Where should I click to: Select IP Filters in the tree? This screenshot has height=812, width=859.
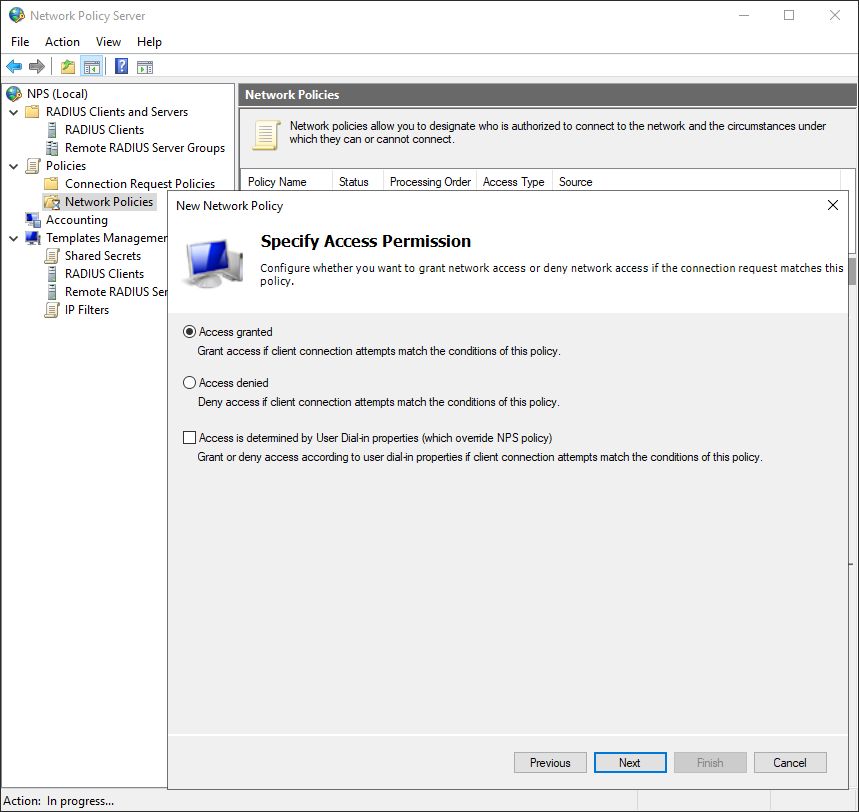click(x=87, y=310)
